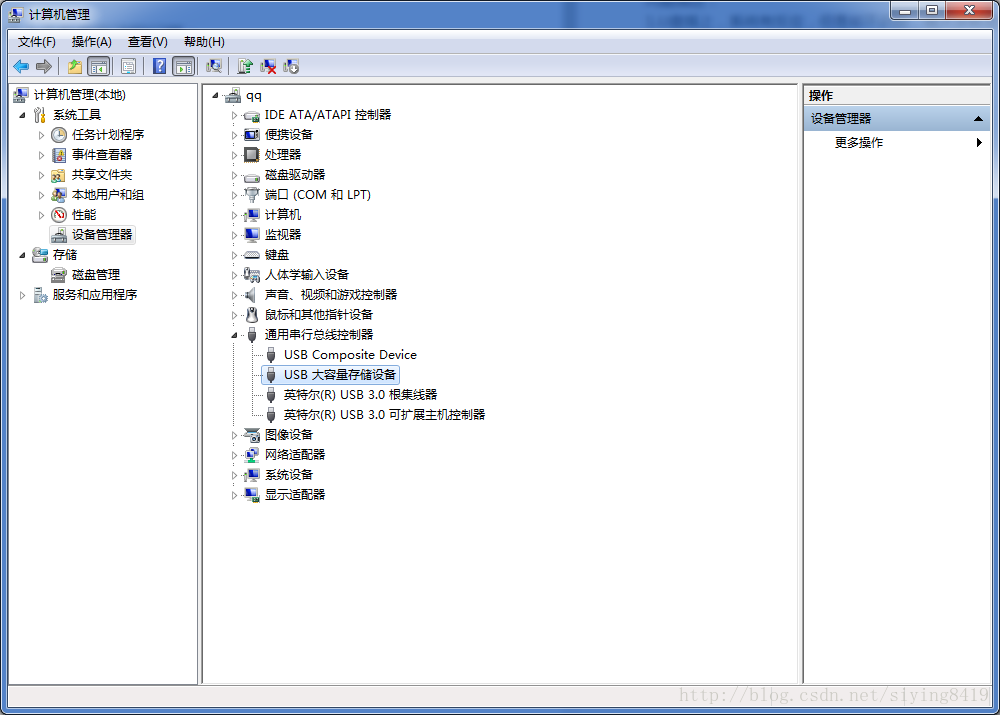Image resolution: width=1000 pixels, height=715 pixels.
Task: Click the Event Viewer icon
Action: tap(59, 155)
